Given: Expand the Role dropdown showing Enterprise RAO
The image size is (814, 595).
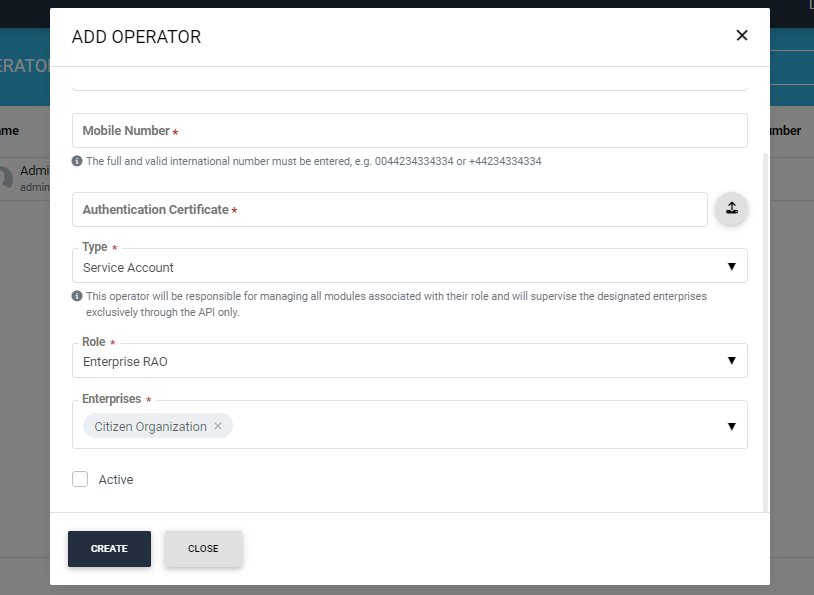Looking at the screenshot, I should click(410, 361).
